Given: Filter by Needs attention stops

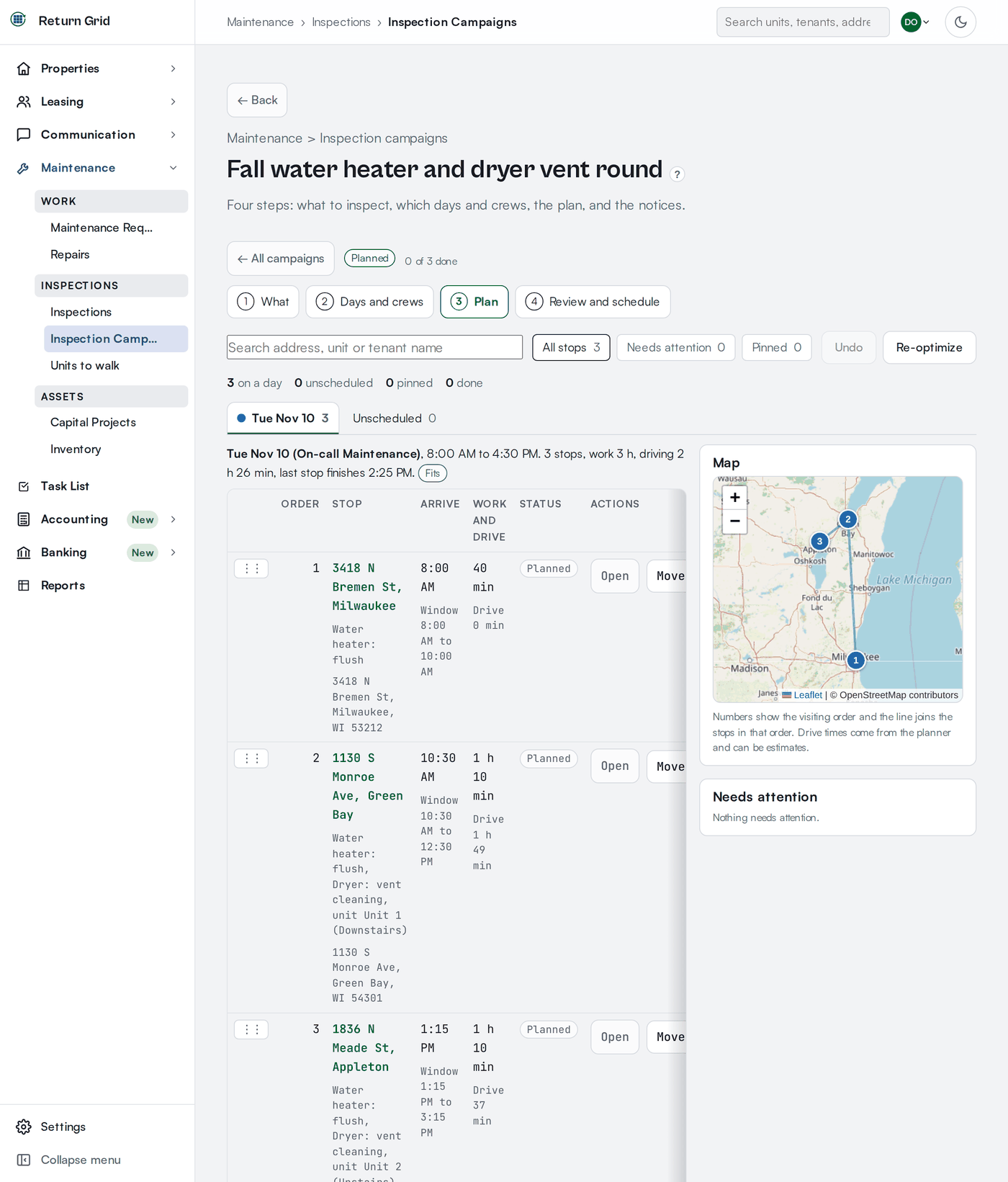Looking at the screenshot, I should [675, 347].
